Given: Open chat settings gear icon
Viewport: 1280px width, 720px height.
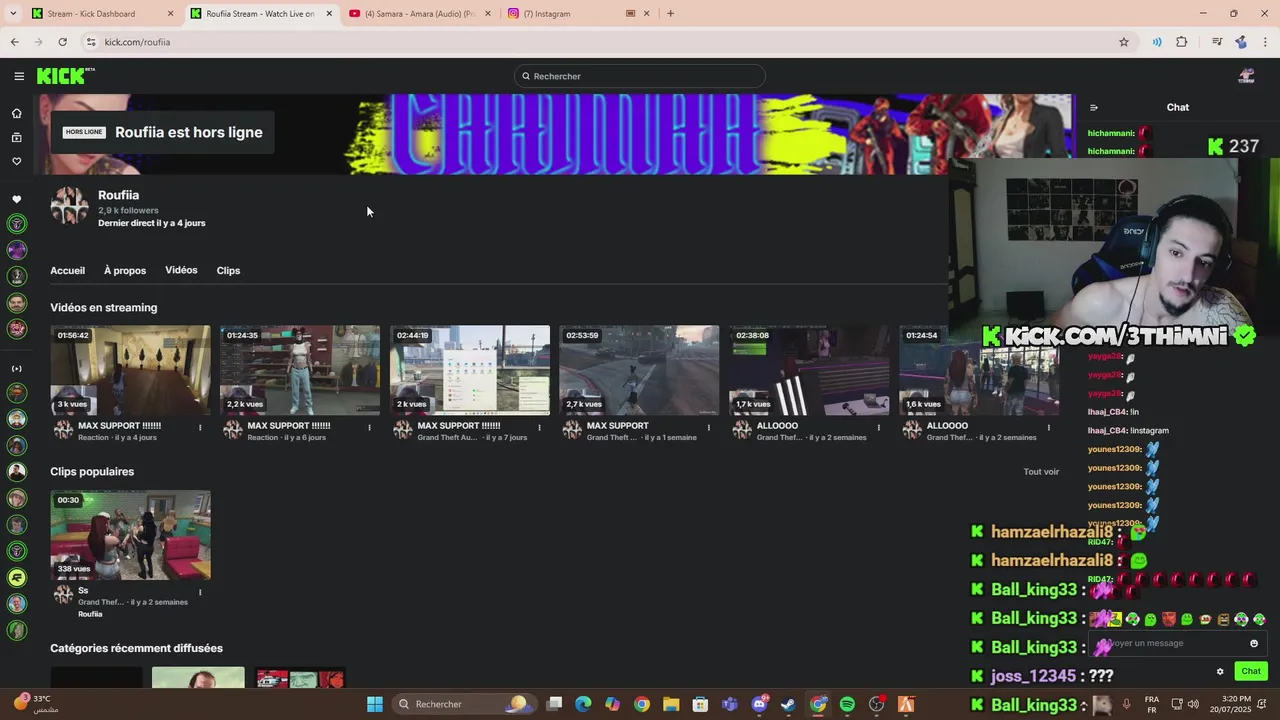Looking at the screenshot, I should (x=1220, y=671).
